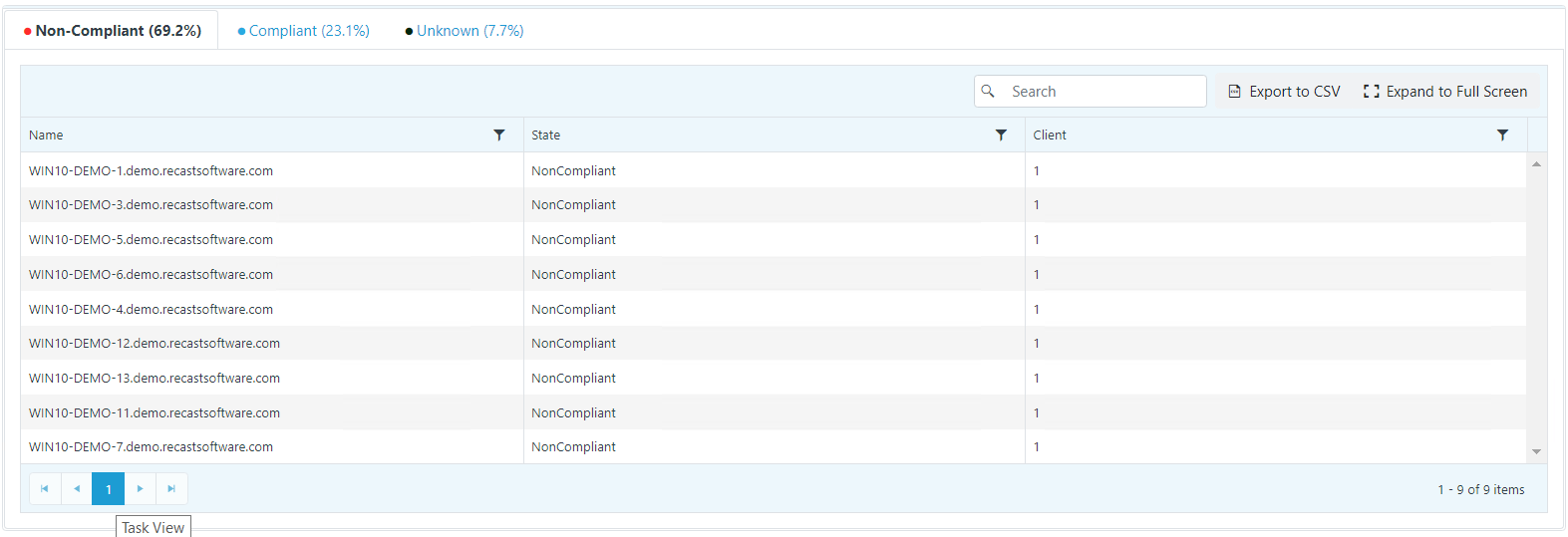Image resolution: width=1568 pixels, height=537 pixels.
Task: Click NonCompliant state of WIN10-DEMO-4
Action: (573, 310)
